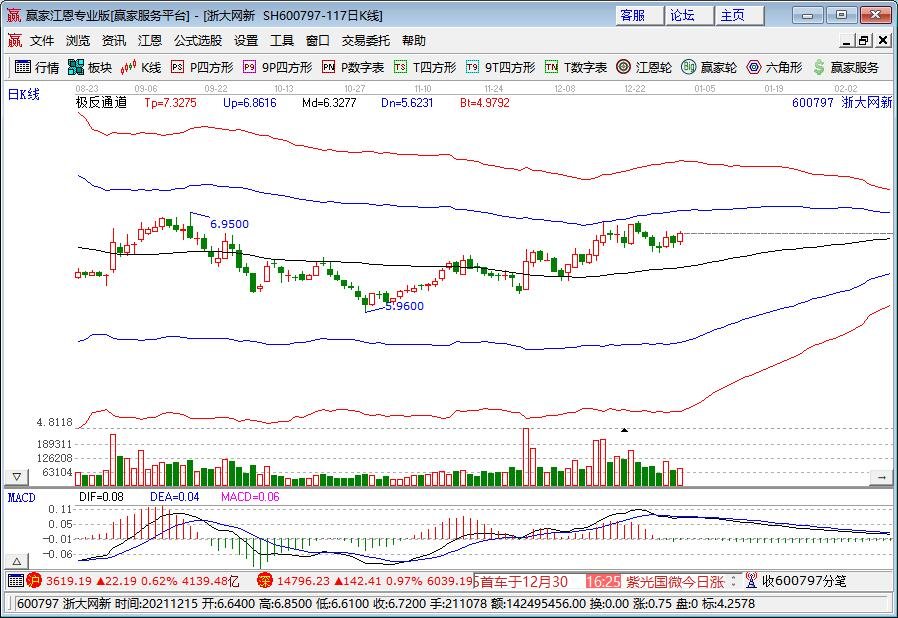Click the right arrow scroll button on volume panel
Screen dimensions: 898x618
click(881, 477)
